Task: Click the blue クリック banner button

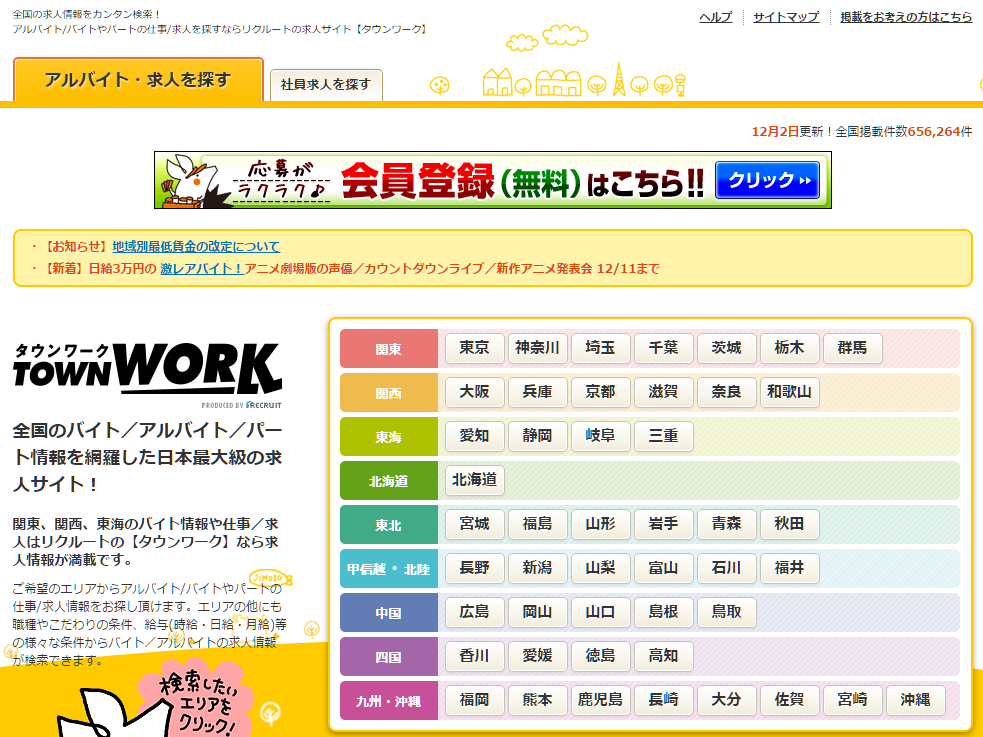Action: tap(767, 180)
